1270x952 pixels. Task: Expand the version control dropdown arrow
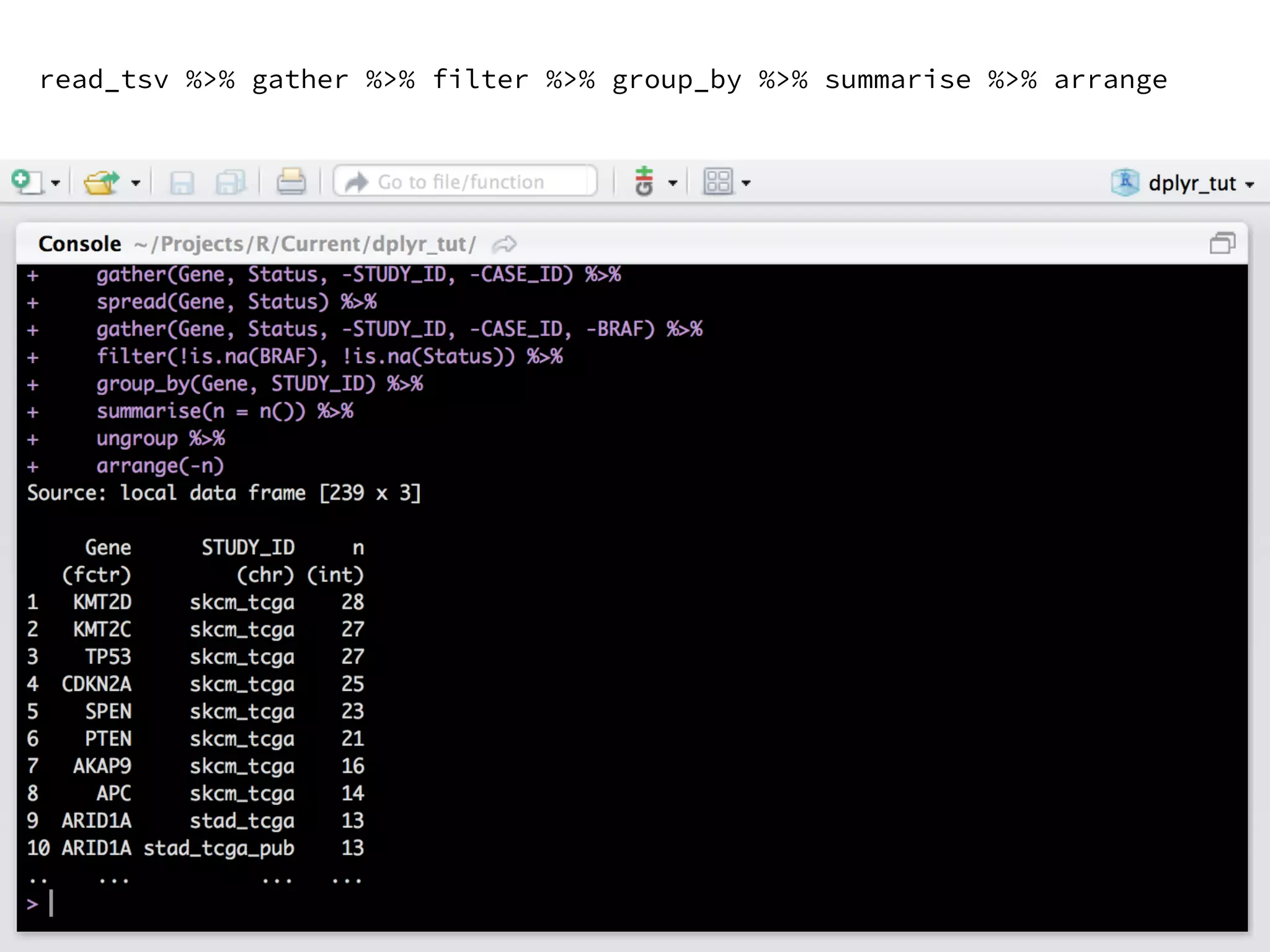673,183
